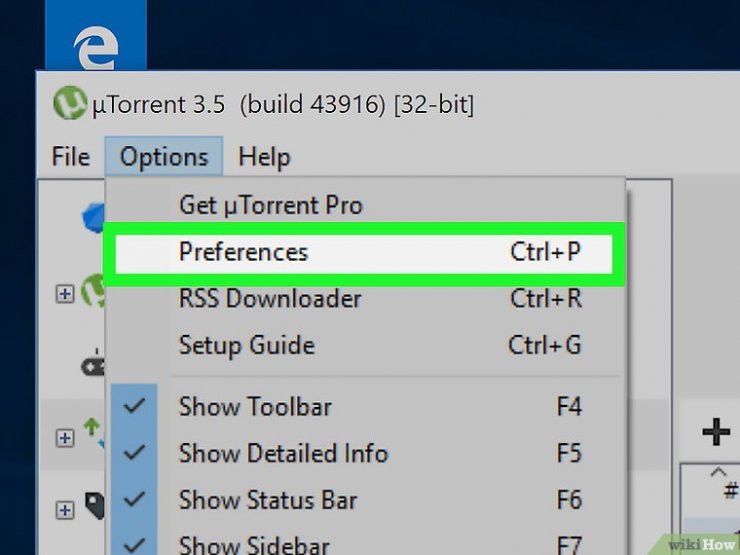Select the green µTorrent sidebar icon
This screenshot has height=555, width=740.
tap(93, 291)
